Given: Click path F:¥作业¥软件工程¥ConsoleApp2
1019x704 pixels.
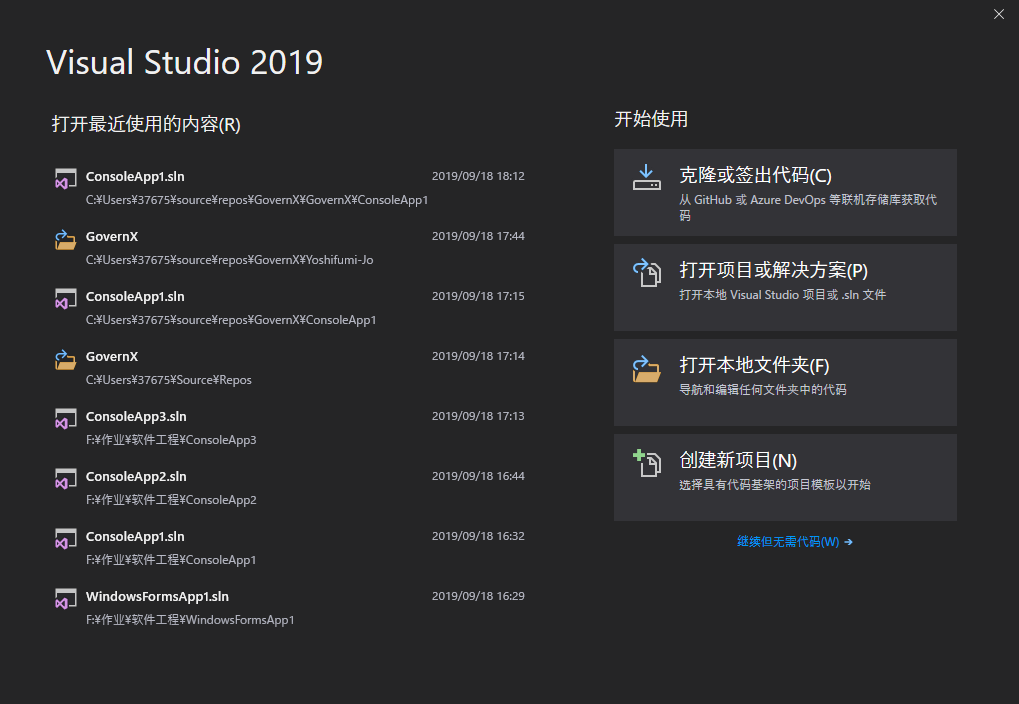Looking at the screenshot, I should (x=171, y=499).
